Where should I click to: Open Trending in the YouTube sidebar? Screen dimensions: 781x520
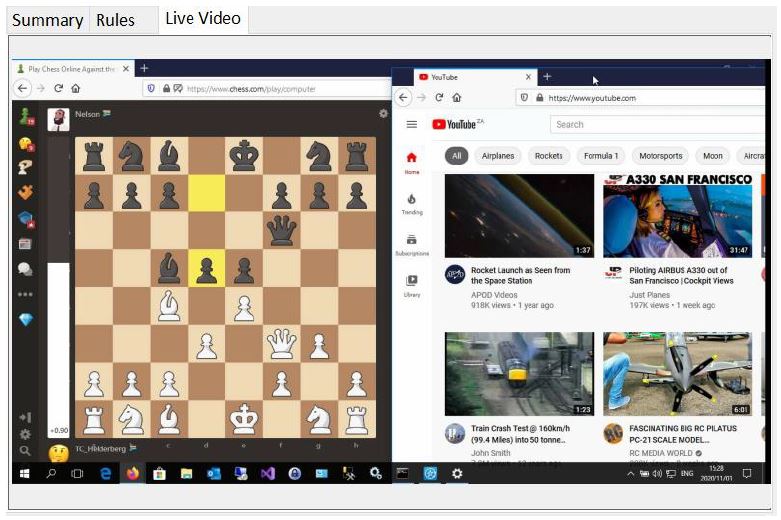point(411,203)
